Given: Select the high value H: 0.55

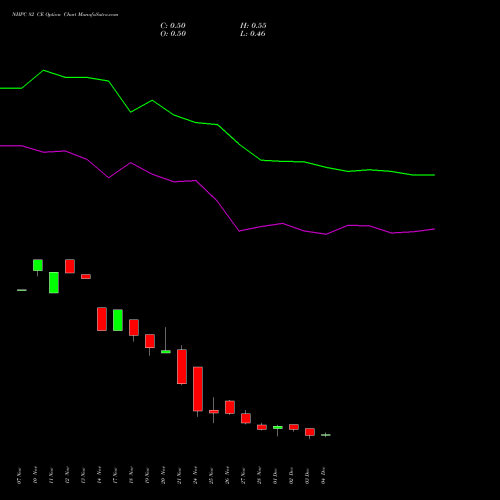Looking at the screenshot, I should (253, 26).
